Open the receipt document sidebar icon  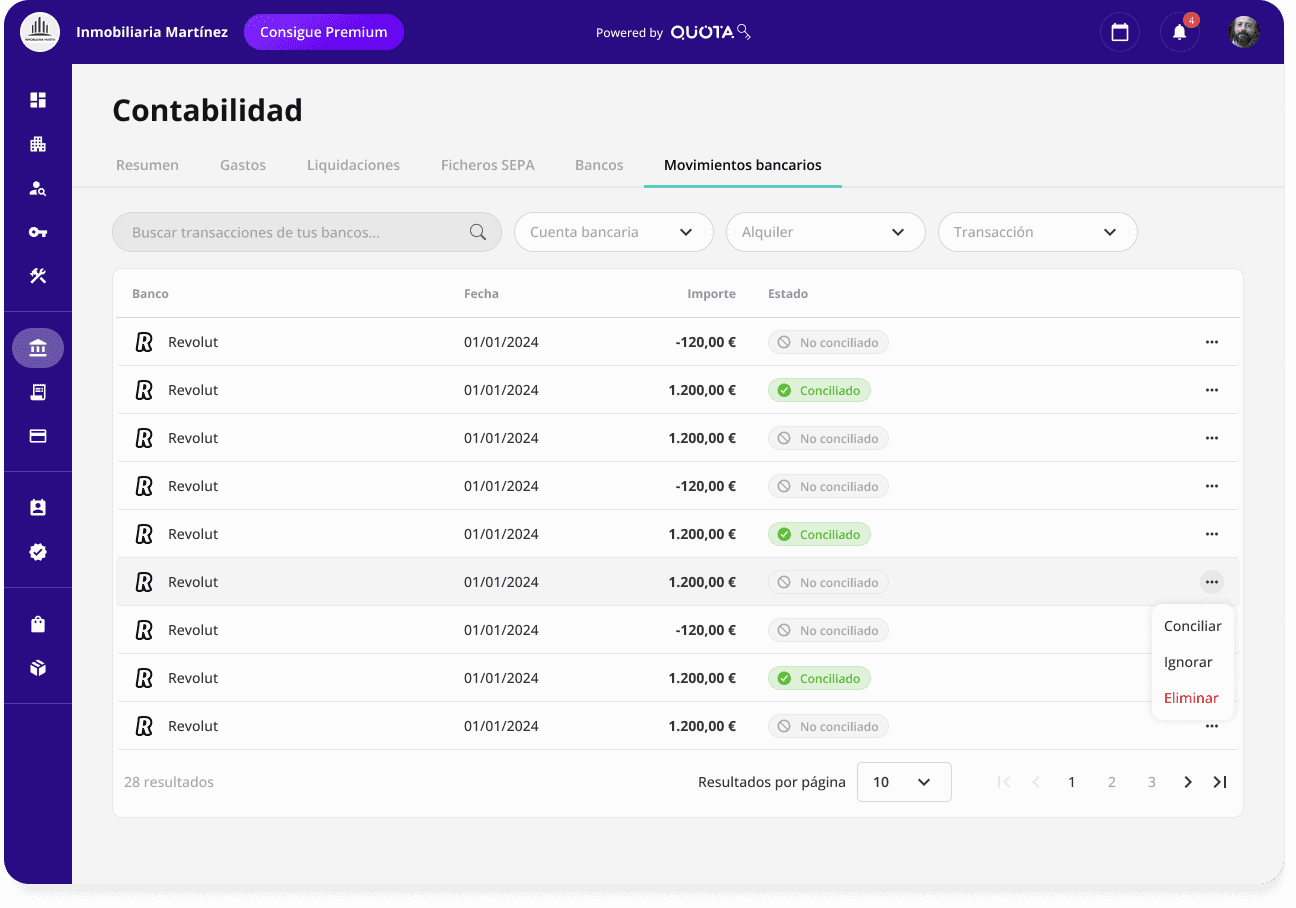coord(38,392)
